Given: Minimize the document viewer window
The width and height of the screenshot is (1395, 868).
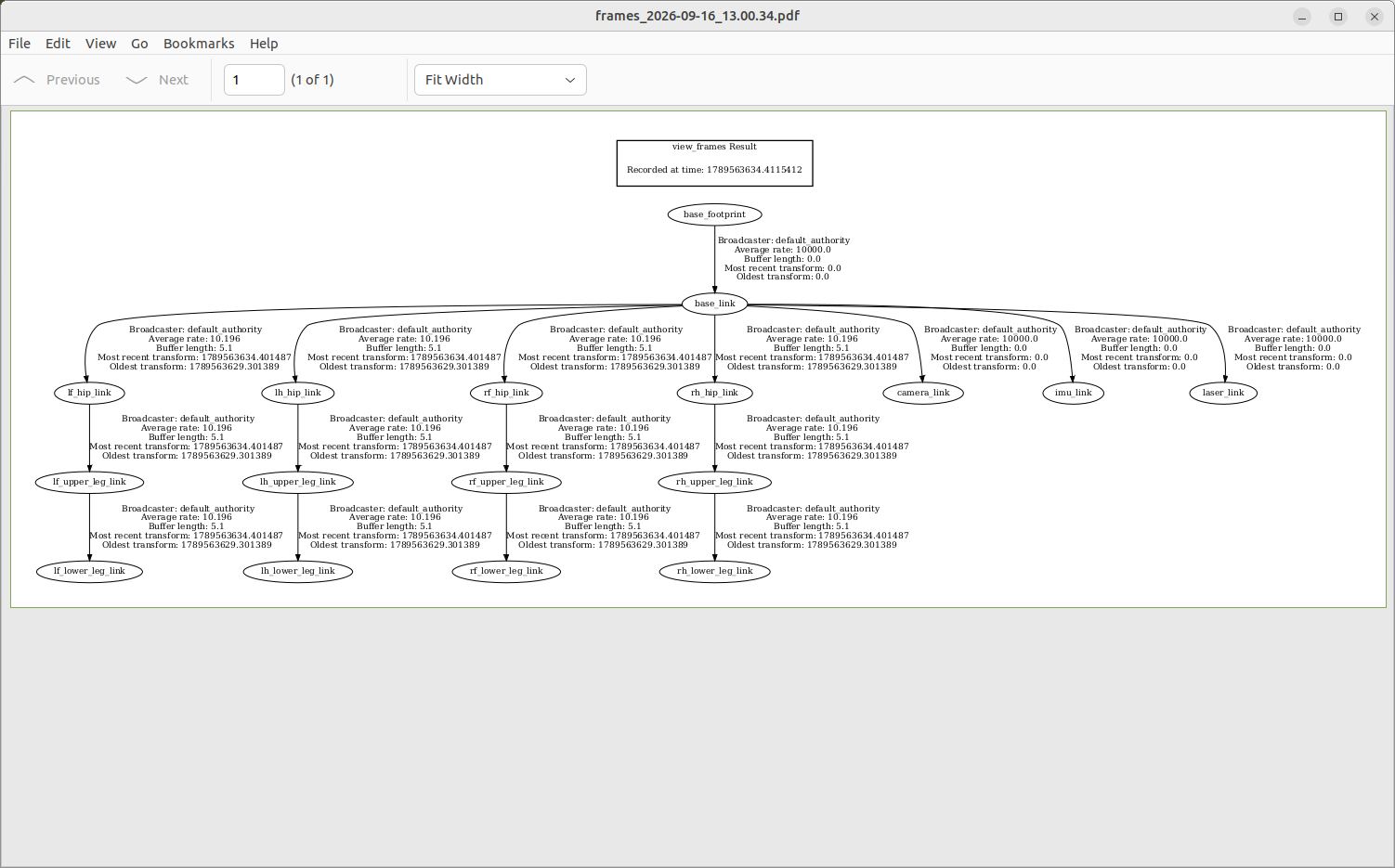Looking at the screenshot, I should [1302, 16].
